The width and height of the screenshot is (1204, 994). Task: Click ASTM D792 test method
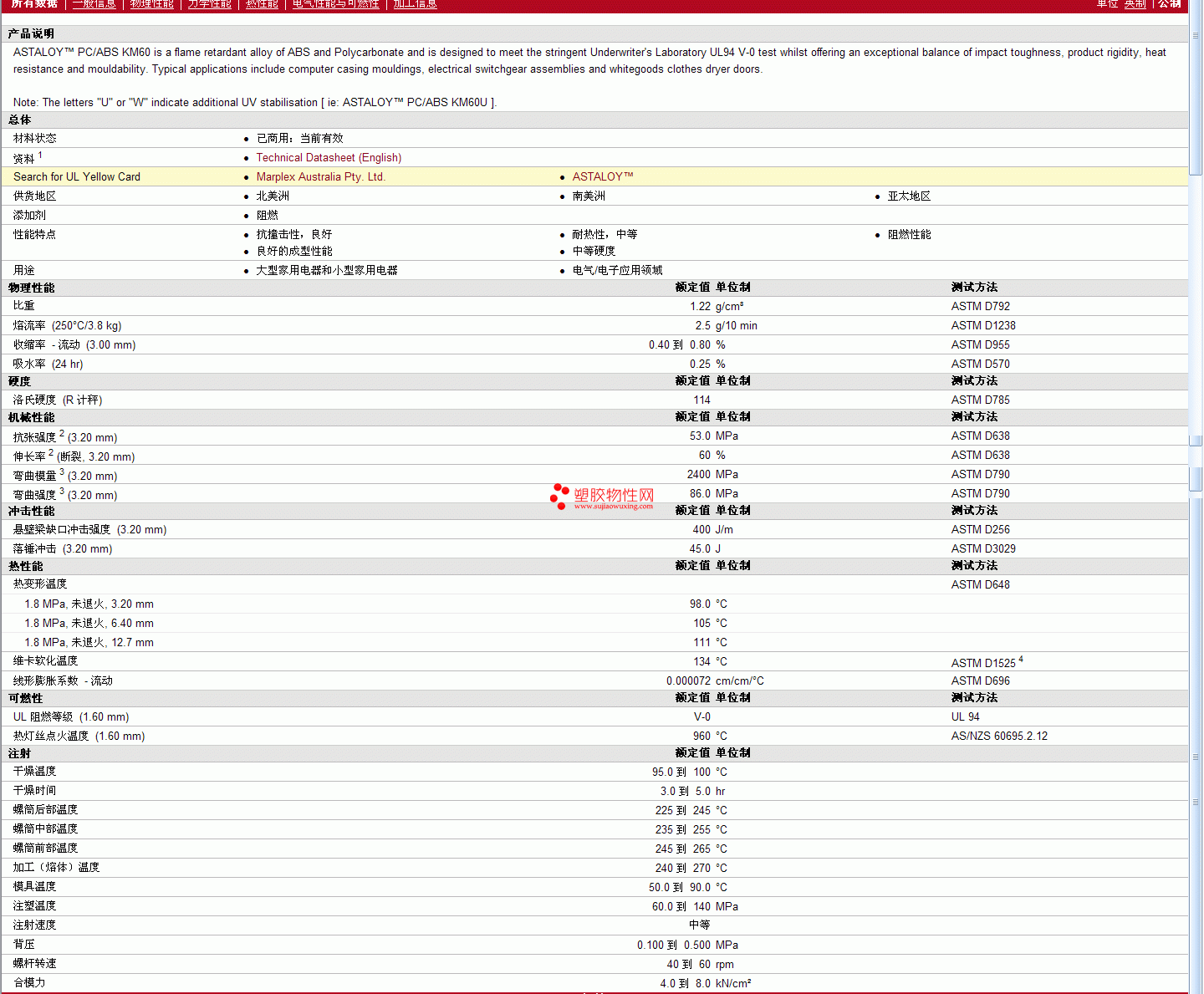[980, 306]
